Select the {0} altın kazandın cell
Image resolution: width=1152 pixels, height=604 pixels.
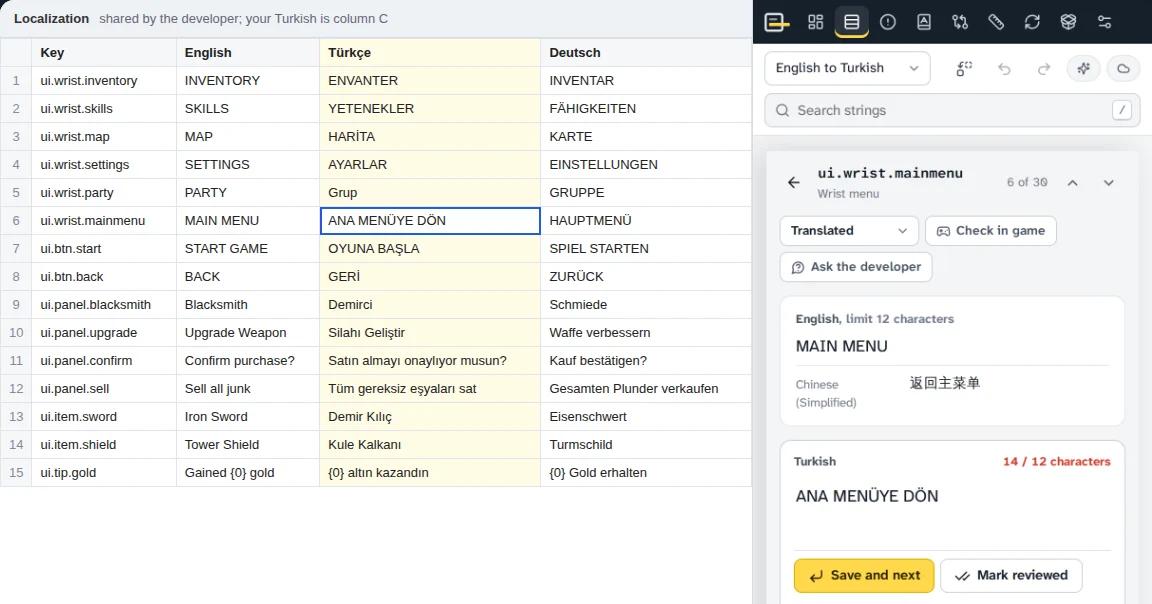click(x=430, y=472)
